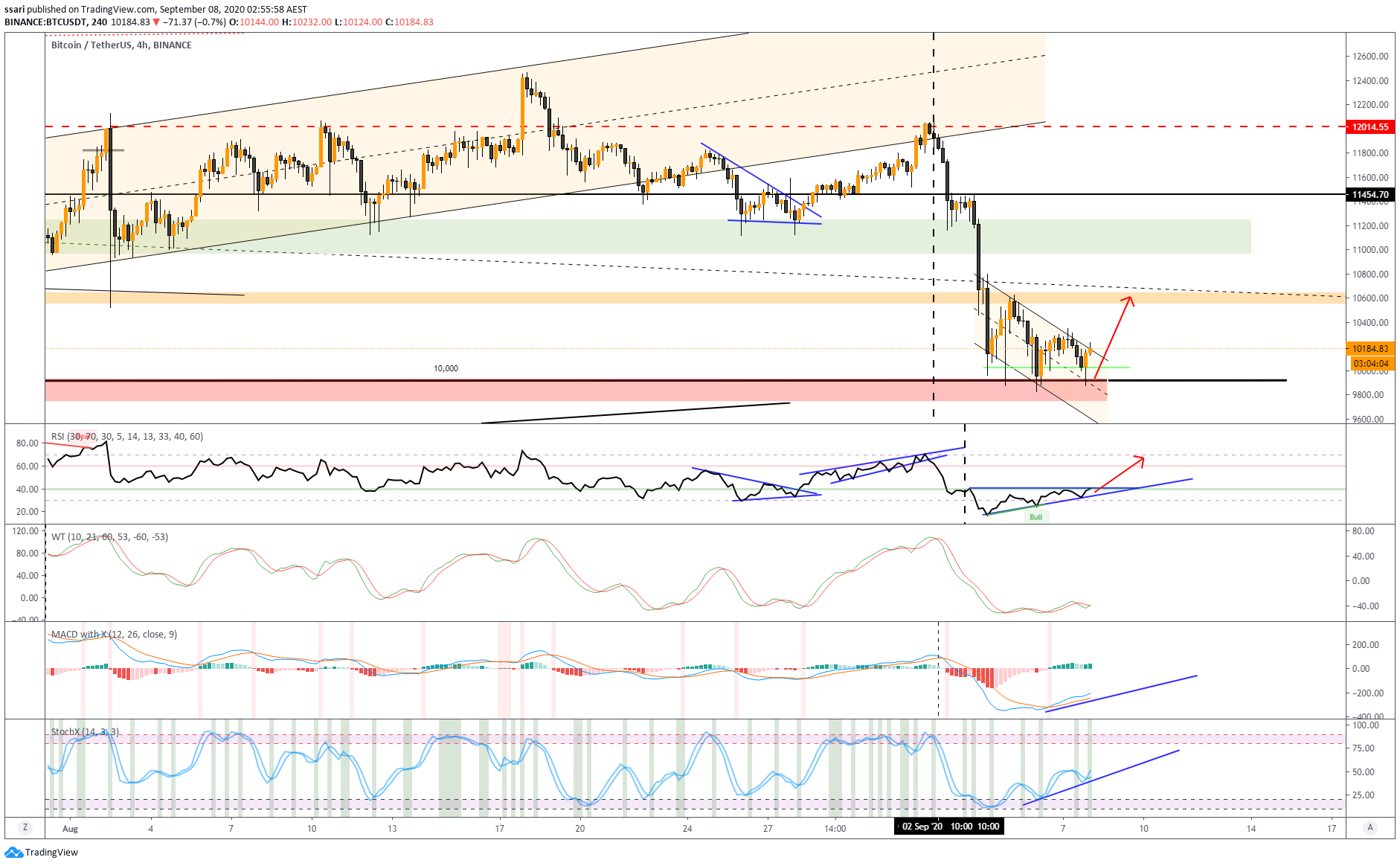This screenshot has width=1400, height=866.
Task: Toggle the A auto-scale button
Action: 1370,827
